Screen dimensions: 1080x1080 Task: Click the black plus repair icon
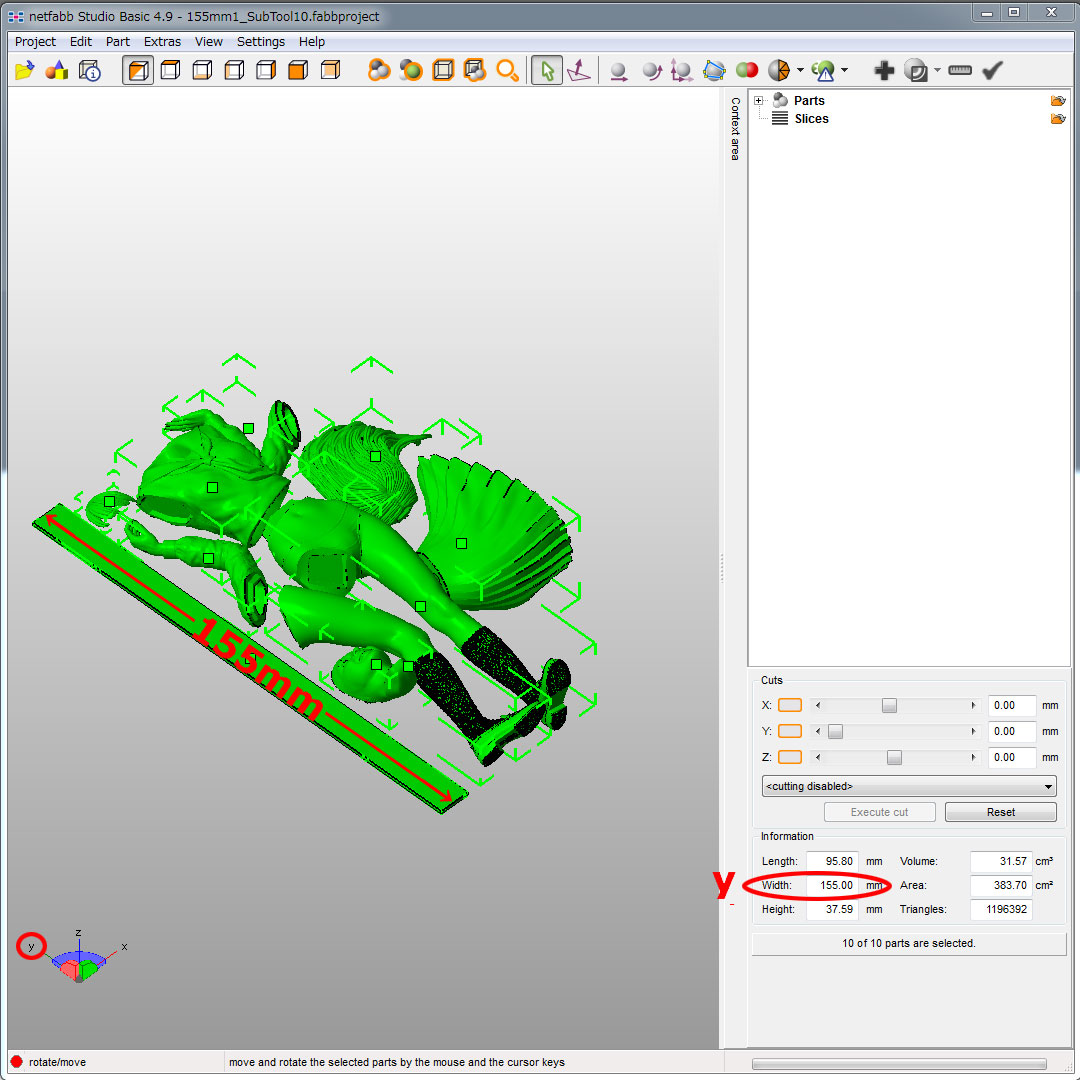point(884,70)
